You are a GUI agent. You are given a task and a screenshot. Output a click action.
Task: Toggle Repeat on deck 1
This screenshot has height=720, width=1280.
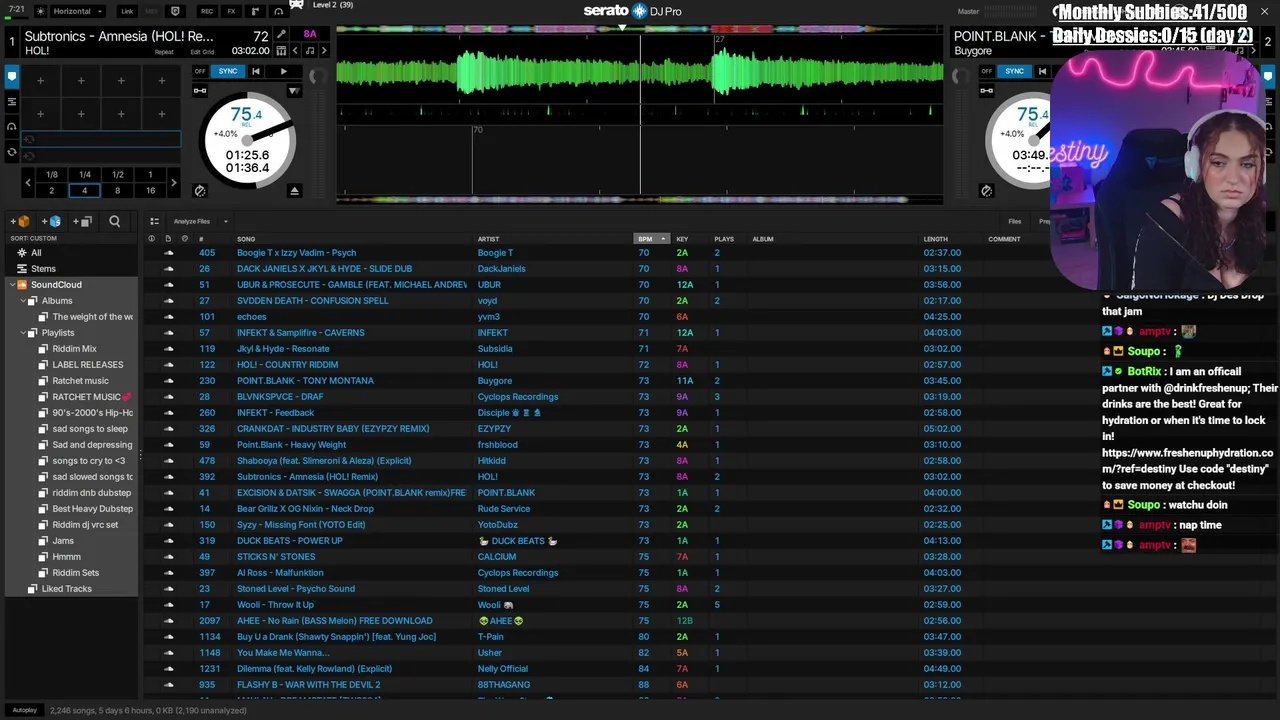pos(164,52)
